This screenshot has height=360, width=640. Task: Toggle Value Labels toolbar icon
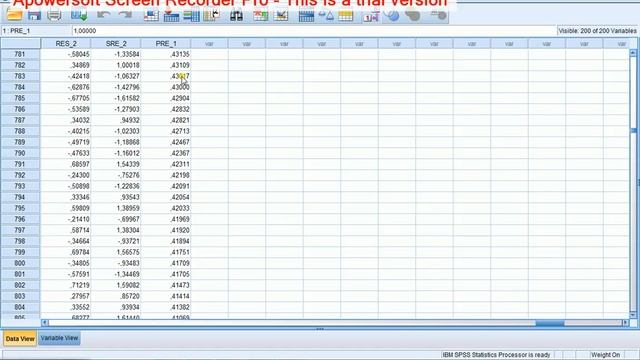point(371,16)
